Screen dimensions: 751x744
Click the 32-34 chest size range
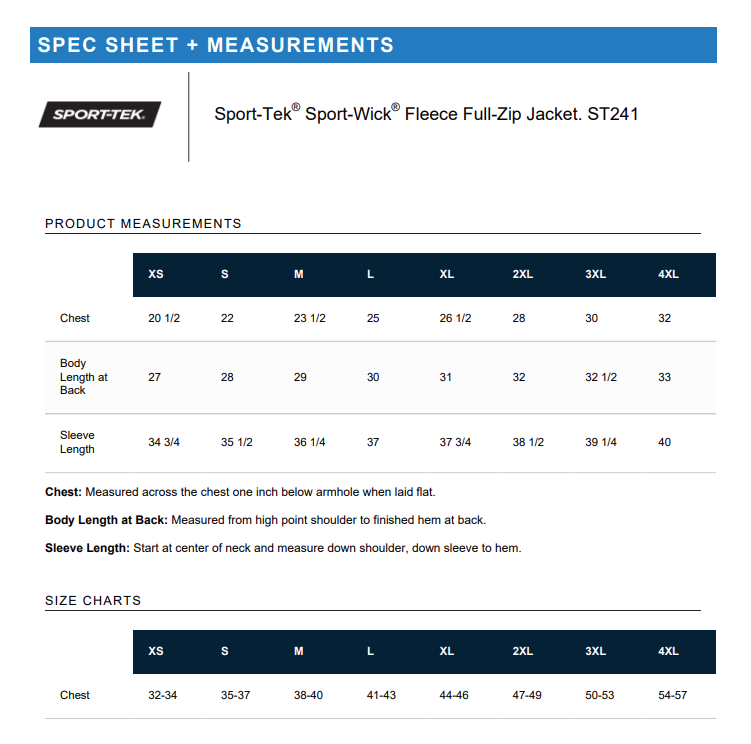pyautogui.click(x=162, y=695)
